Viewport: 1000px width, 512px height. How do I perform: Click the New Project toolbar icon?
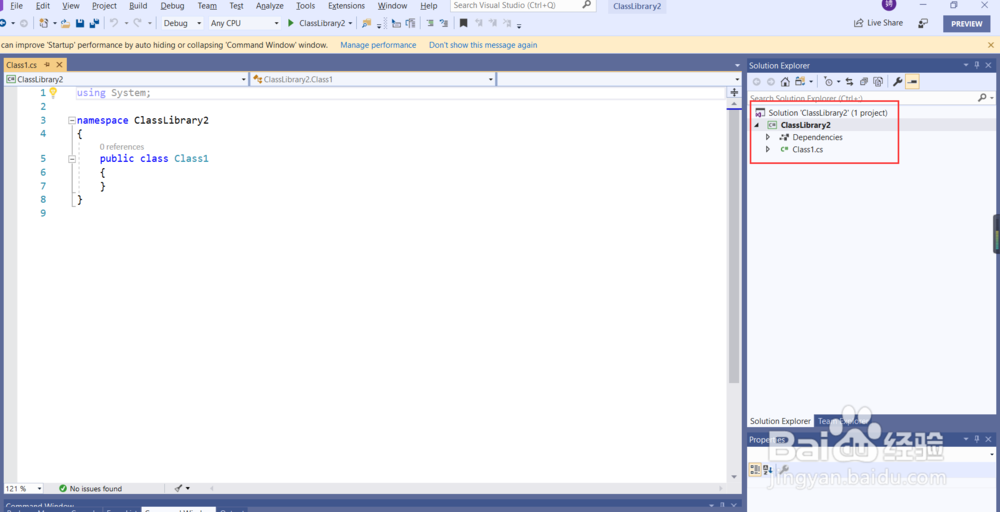tap(43, 23)
